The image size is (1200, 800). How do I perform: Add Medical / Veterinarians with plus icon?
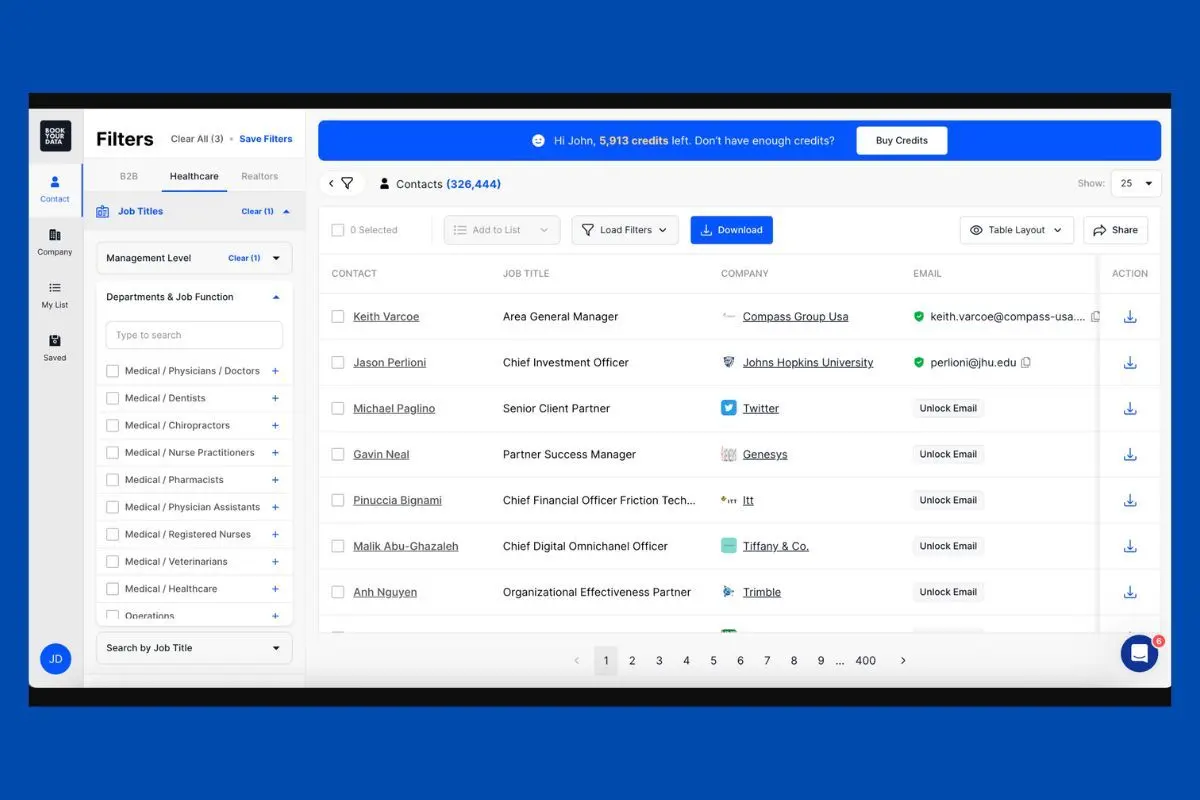[275, 562]
